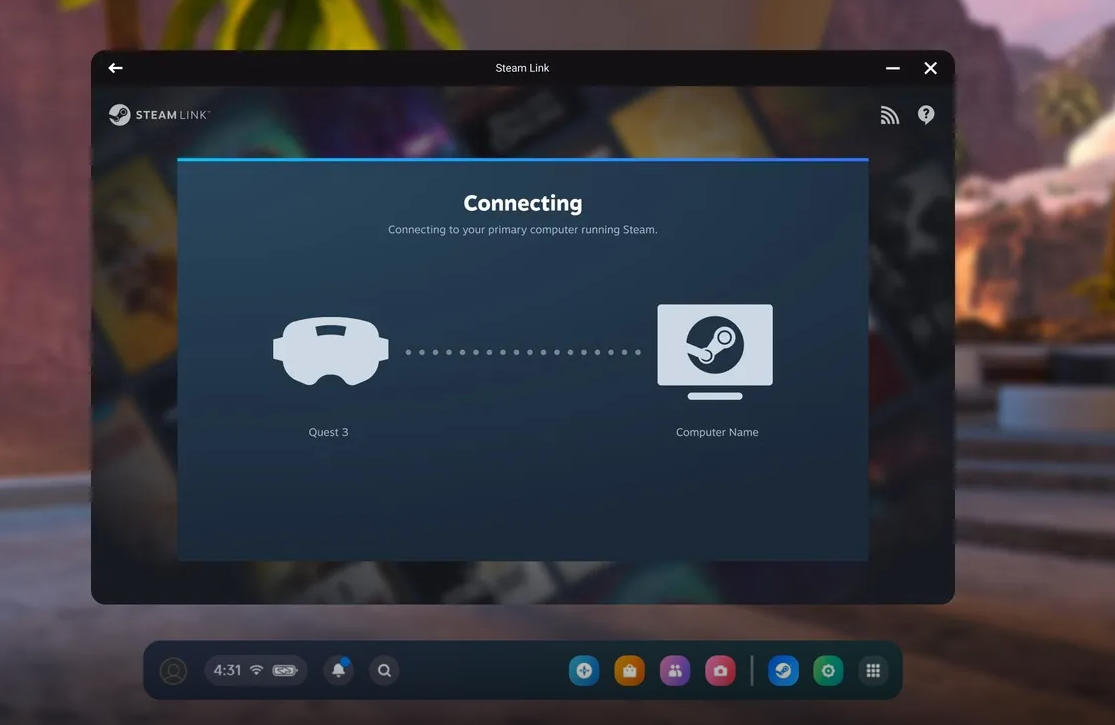Go back with the left arrow button

coord(115,68)
